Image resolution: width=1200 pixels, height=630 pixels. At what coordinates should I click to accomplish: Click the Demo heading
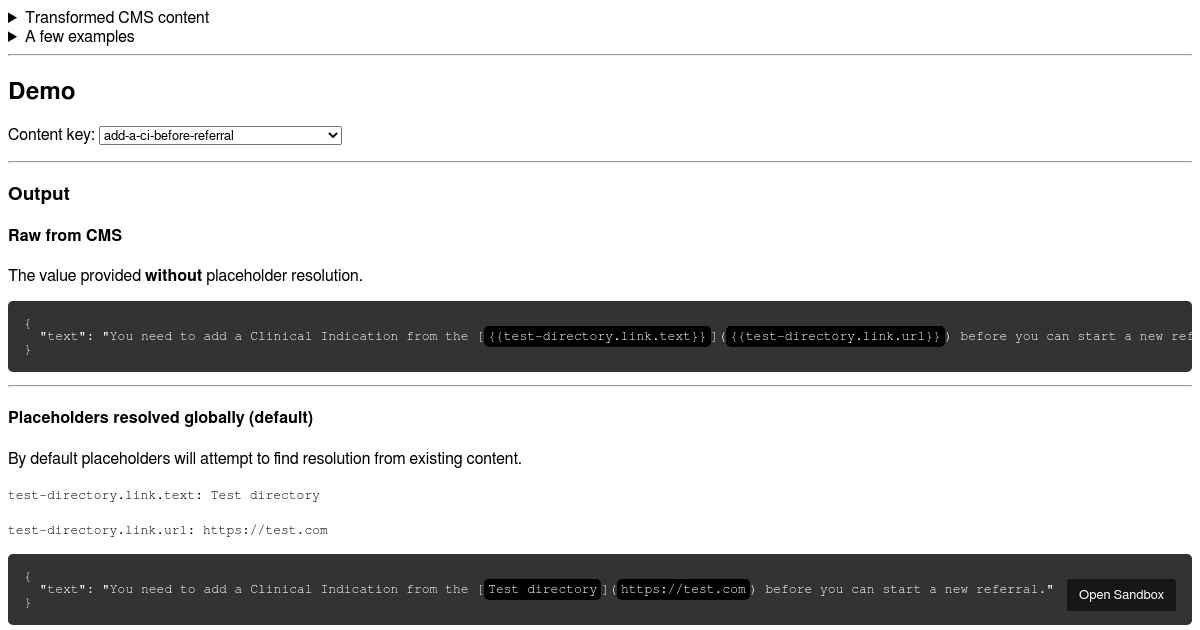pos(41,91)
